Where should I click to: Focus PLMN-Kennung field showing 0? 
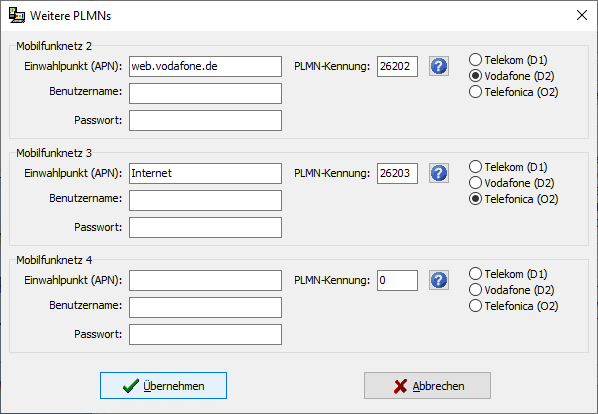coord(397,281)
